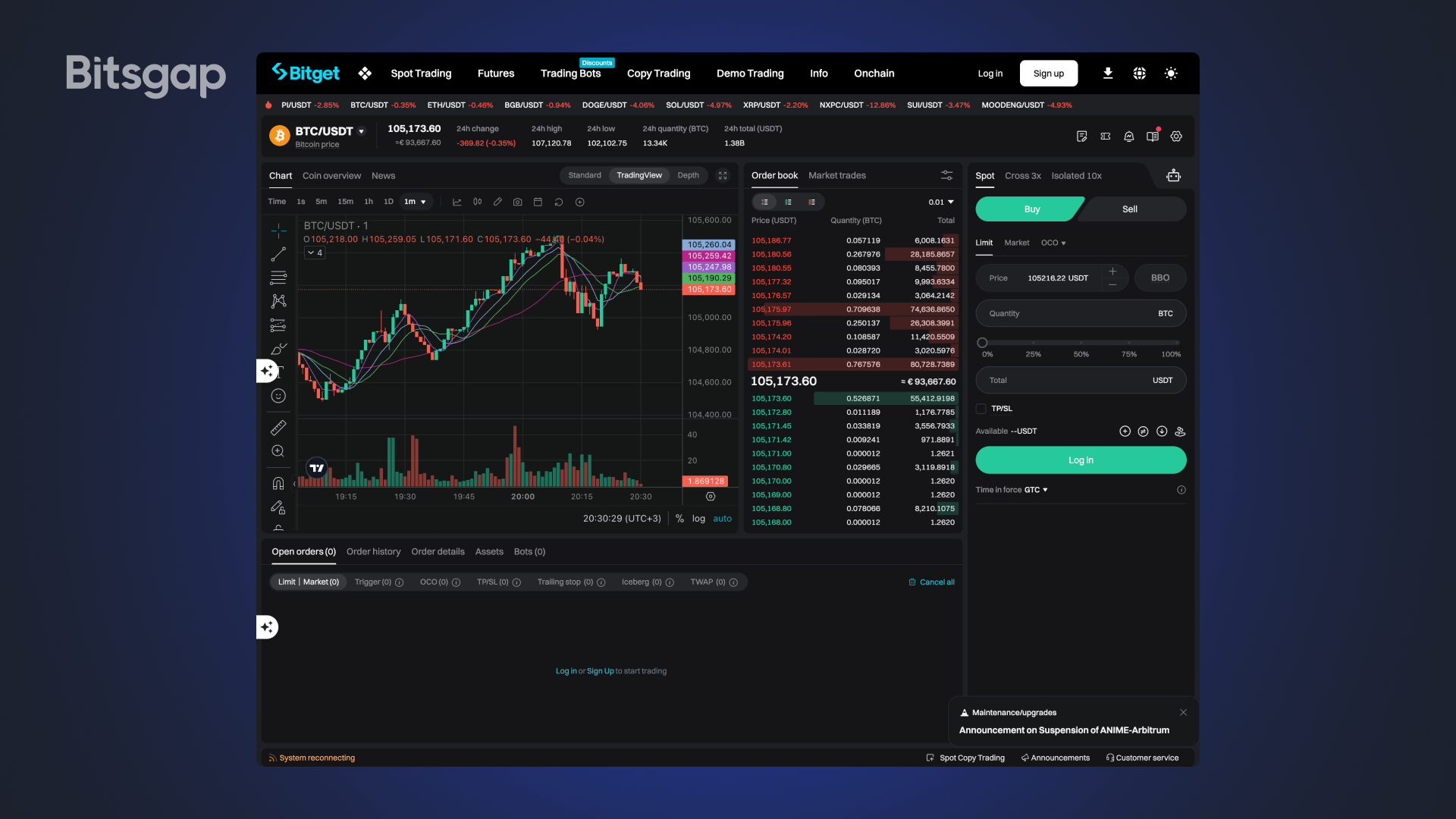Screen dimensions: 1456x819
Task: Click the deposit plus icon next to Available
Action: pyautogui.click(x=1125, y=431)
